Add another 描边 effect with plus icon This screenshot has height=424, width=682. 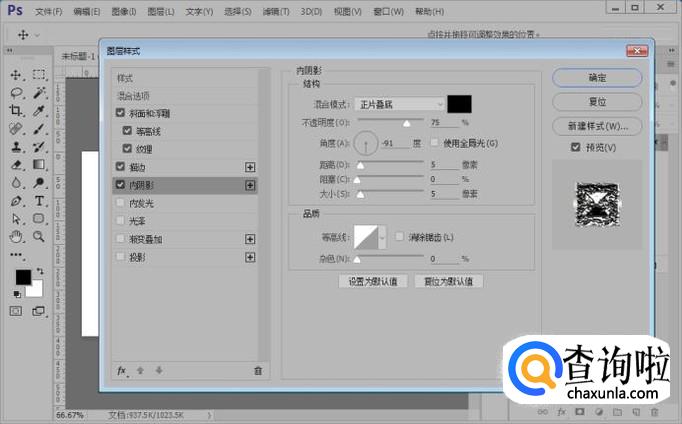point(250,167)
